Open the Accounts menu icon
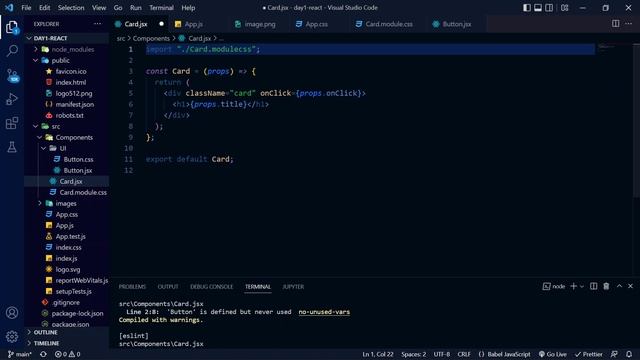 click(x=12, y=313)
